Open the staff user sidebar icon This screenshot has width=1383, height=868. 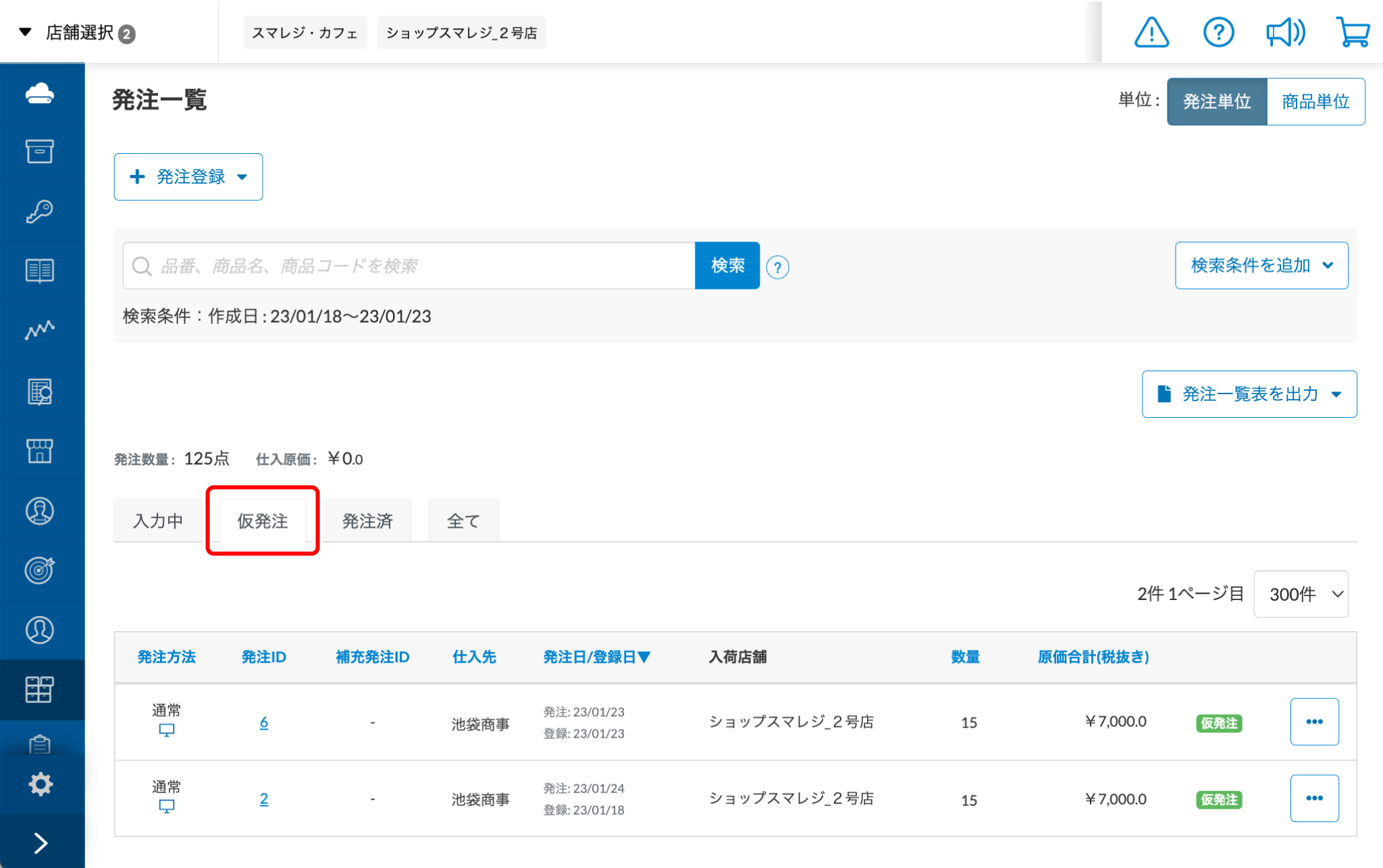[x=41, y=630]
